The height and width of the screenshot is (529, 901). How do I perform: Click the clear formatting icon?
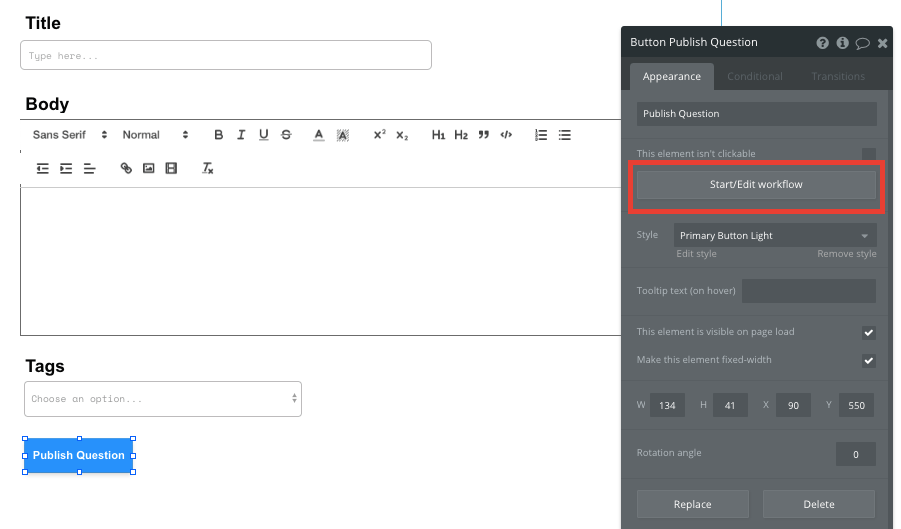208,168
